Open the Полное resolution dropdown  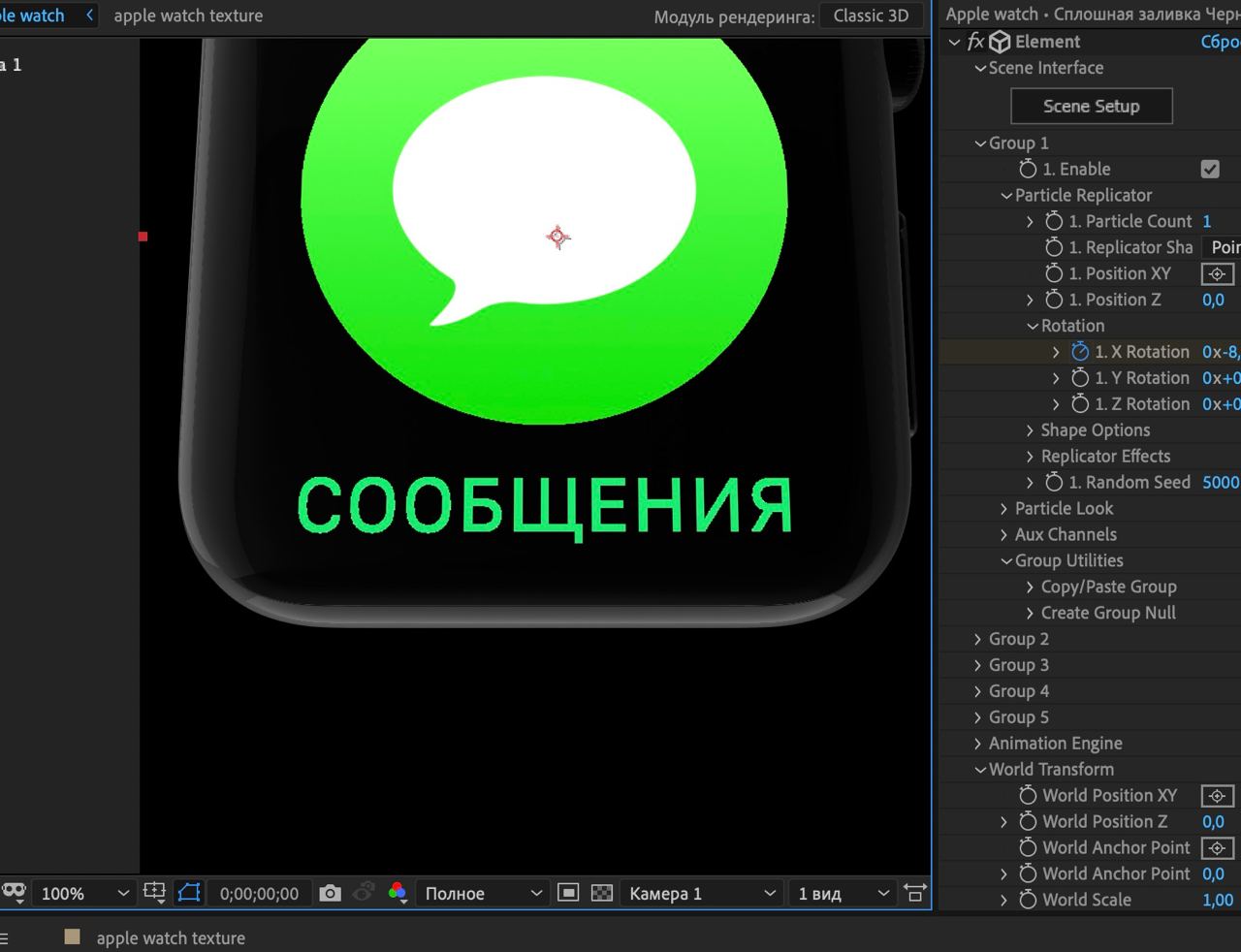pyautogui.click(x=482, y=893)
